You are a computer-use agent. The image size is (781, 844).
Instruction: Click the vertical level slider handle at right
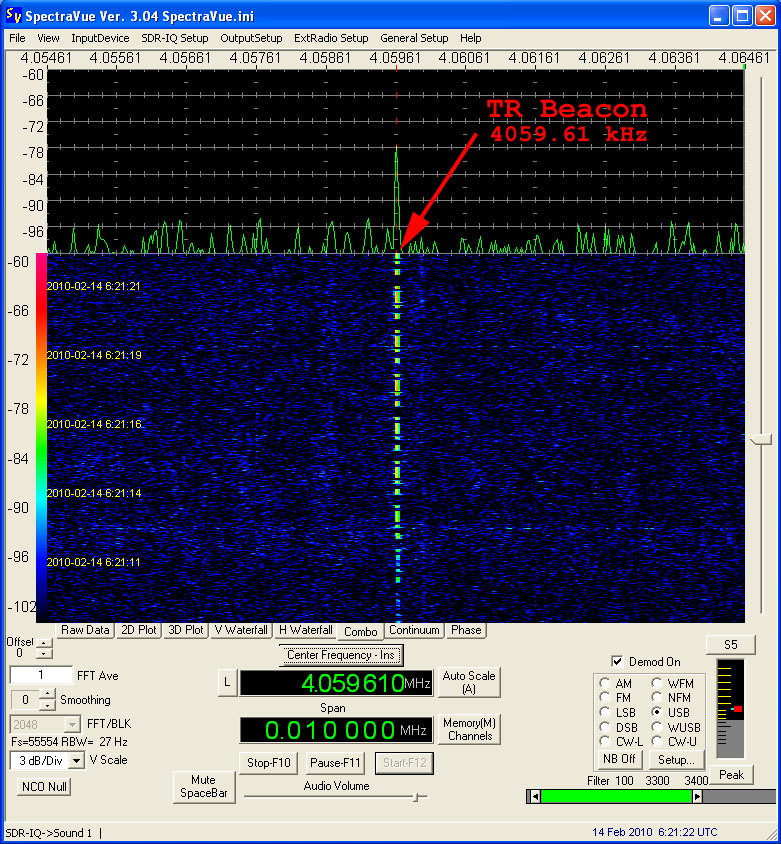761,440
